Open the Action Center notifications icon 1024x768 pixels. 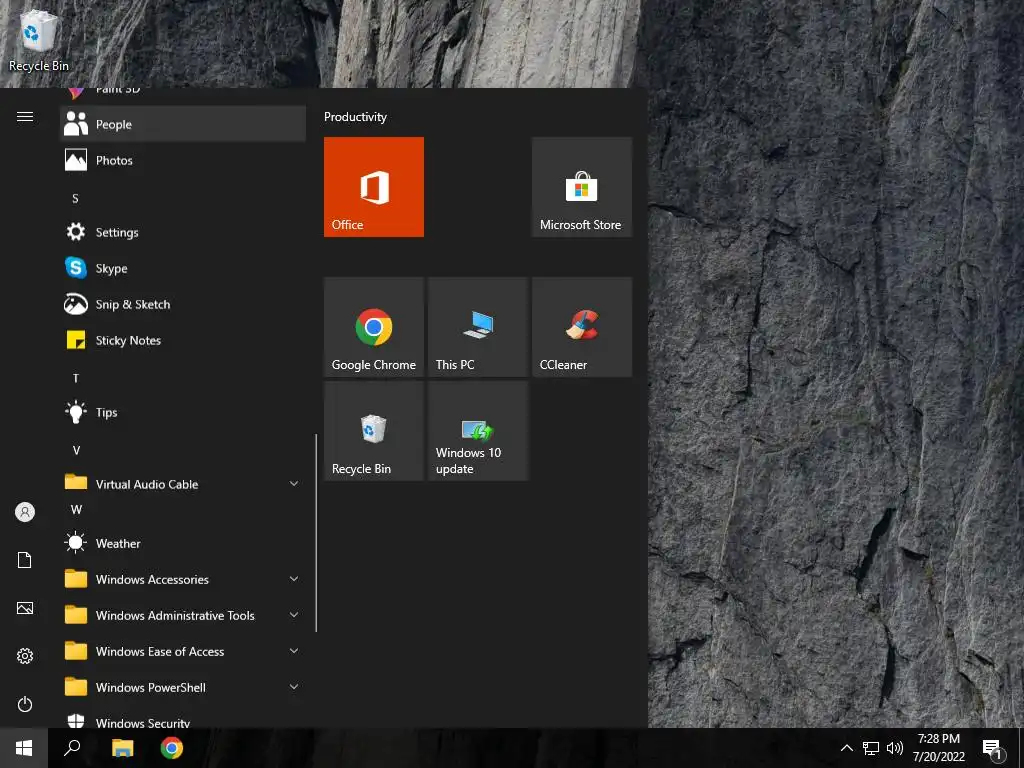point(993,748)
